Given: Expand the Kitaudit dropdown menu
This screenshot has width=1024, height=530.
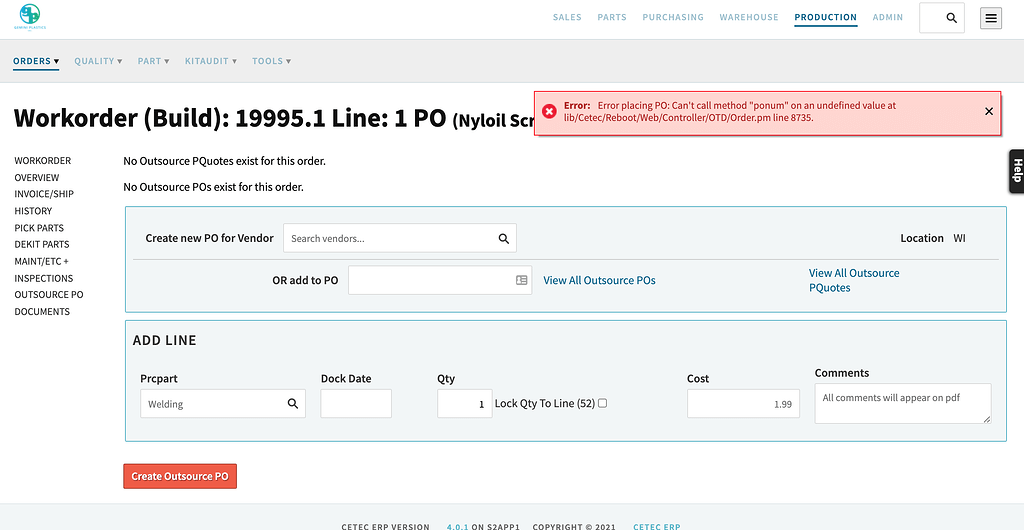Looking at the screenshot, I should [x=210, y=61].
